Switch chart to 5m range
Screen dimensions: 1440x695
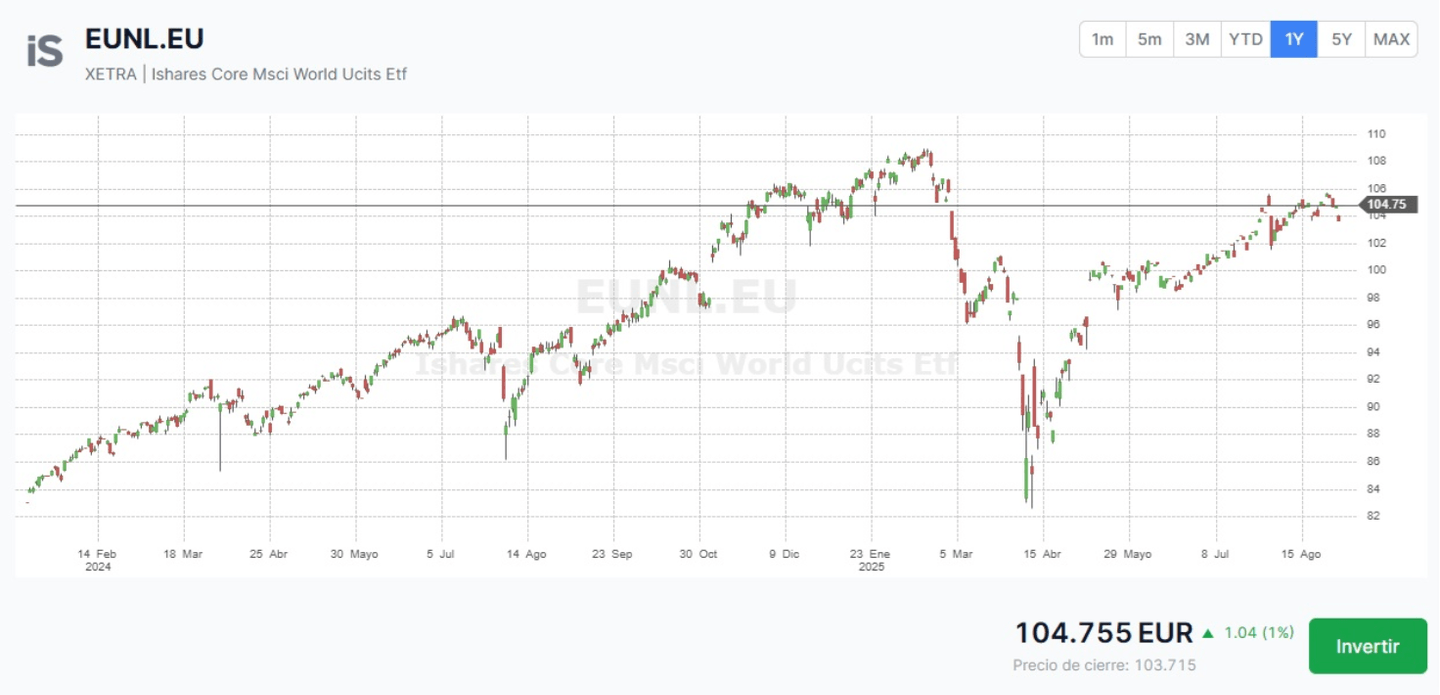click(1149, 40)
